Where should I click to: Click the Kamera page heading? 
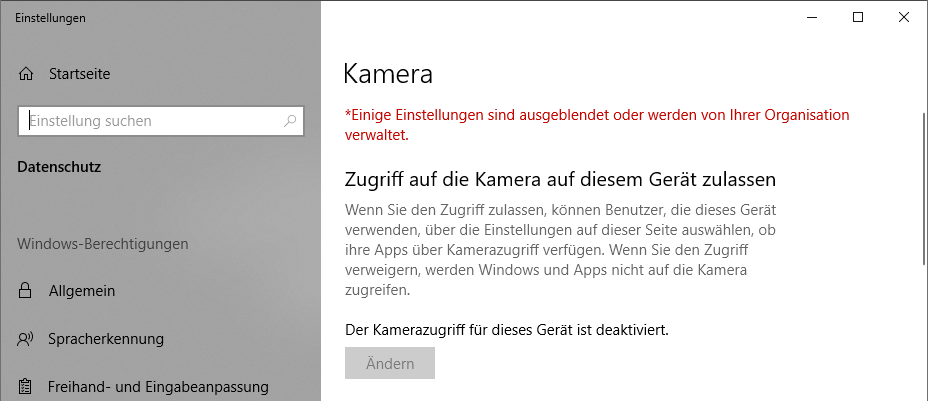coord(388,74)
